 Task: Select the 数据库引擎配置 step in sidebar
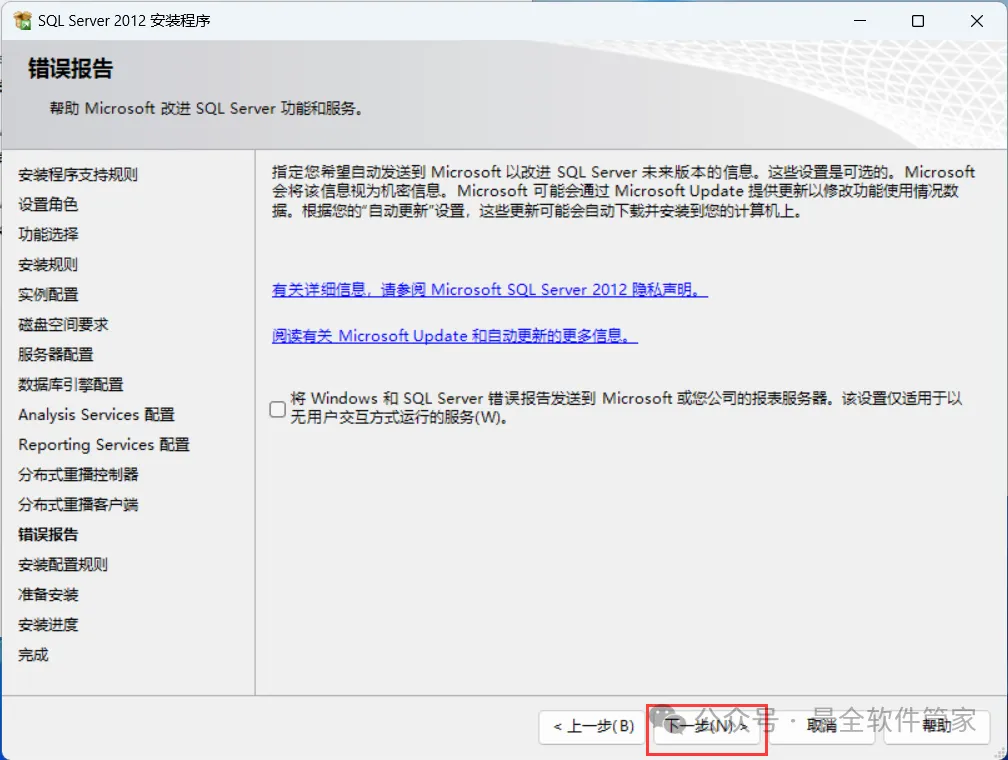coord(71,385)
